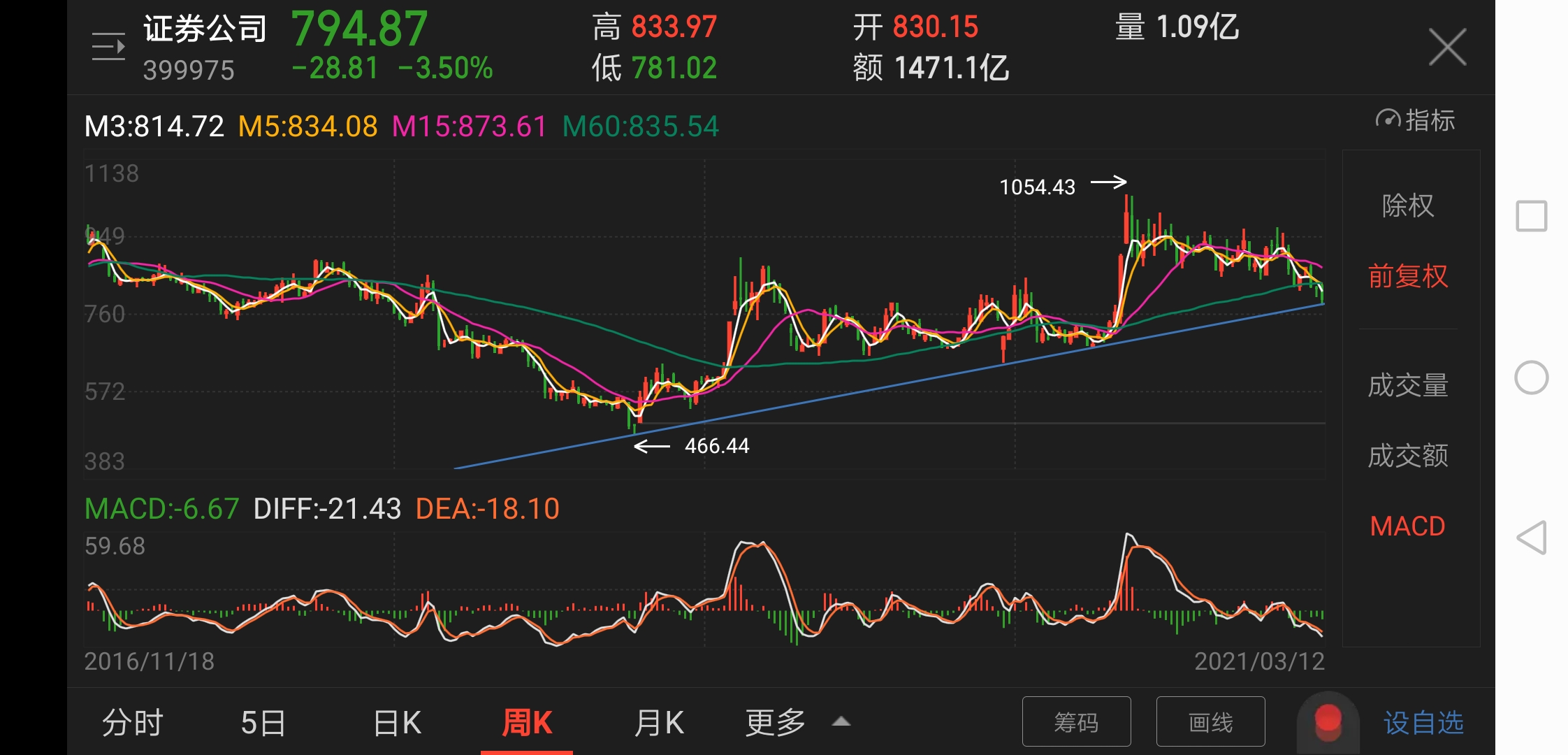Open the stock list menu icon
This screenshot has width=1568, height=755.
coord(108,47)
